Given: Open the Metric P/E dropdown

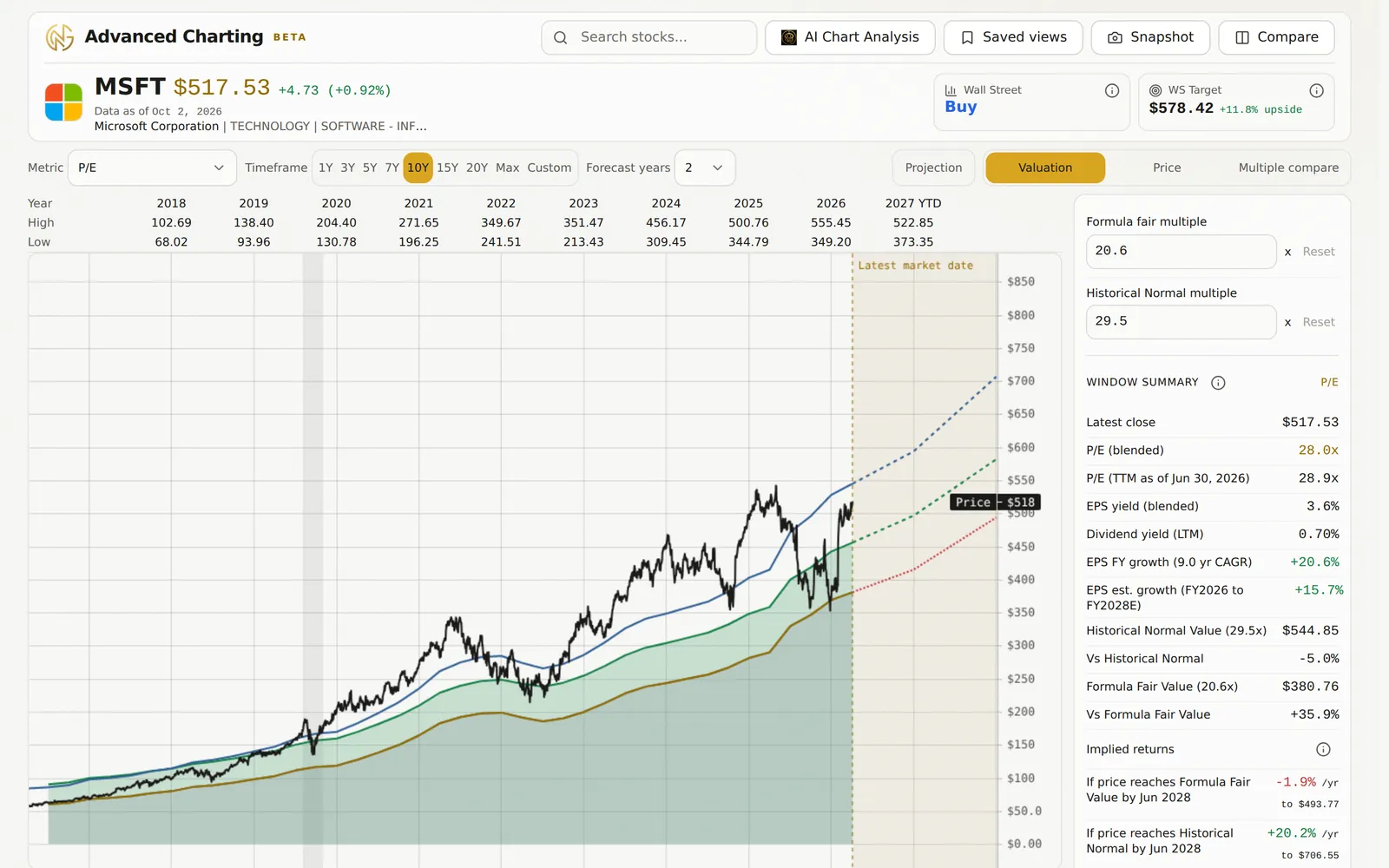Looking at the screenshot, I should pos(152,168).
